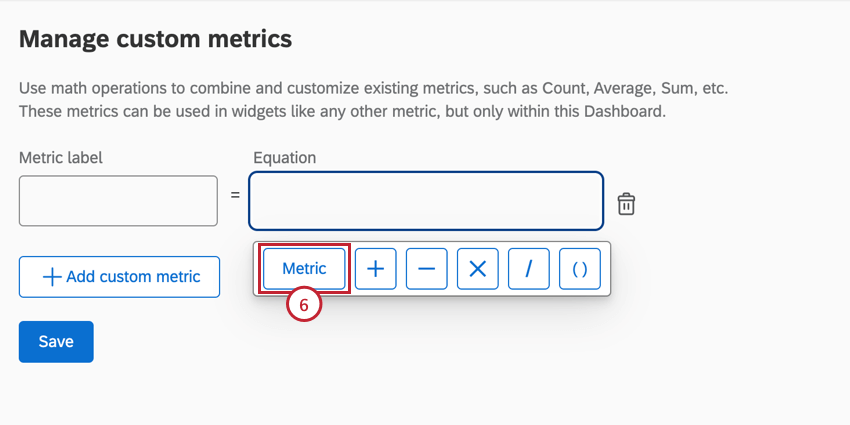Click the Add custom metric button label

(x=133, y=277)
